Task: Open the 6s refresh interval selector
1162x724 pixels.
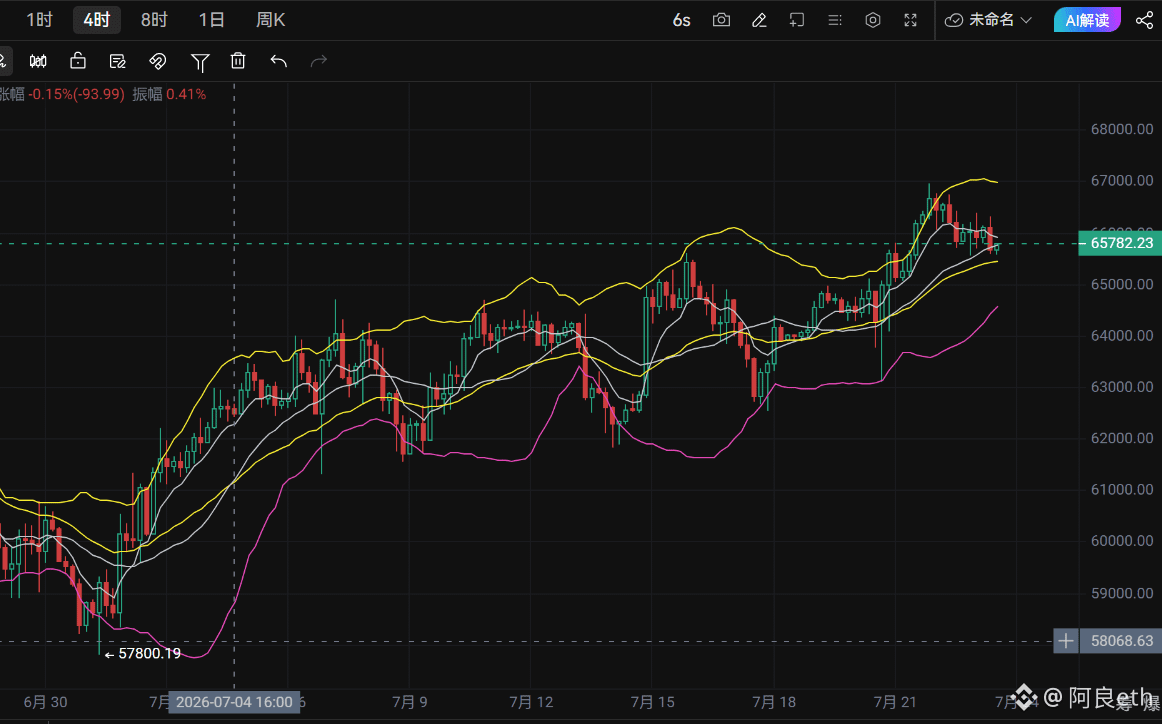Action: pyautogui.click(x=681, y=20)
